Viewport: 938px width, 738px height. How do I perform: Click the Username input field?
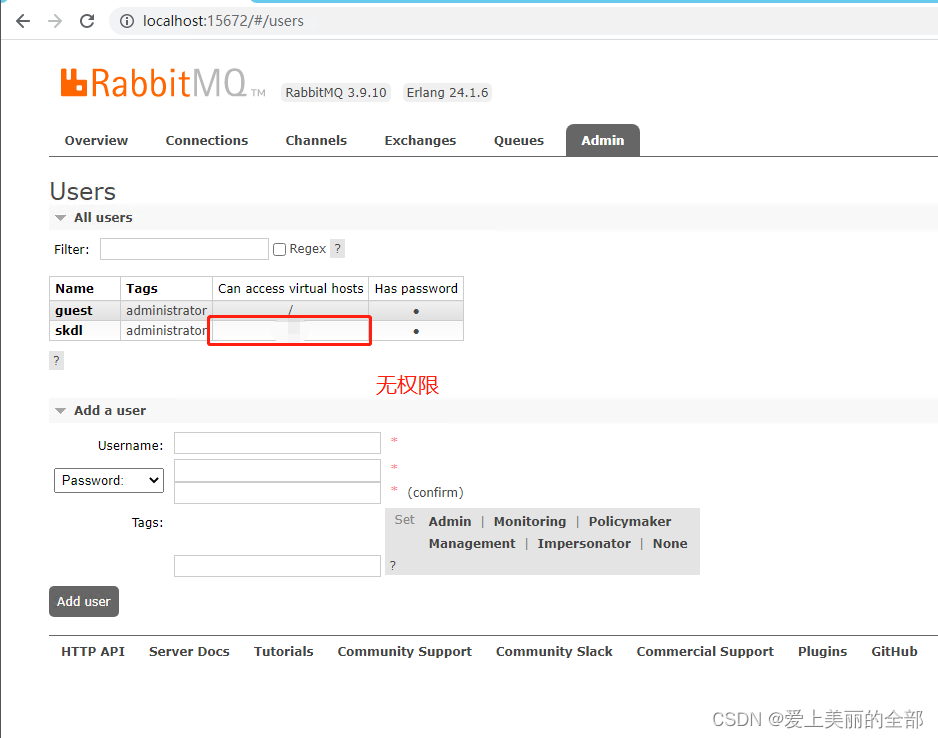tap(277, 442)
